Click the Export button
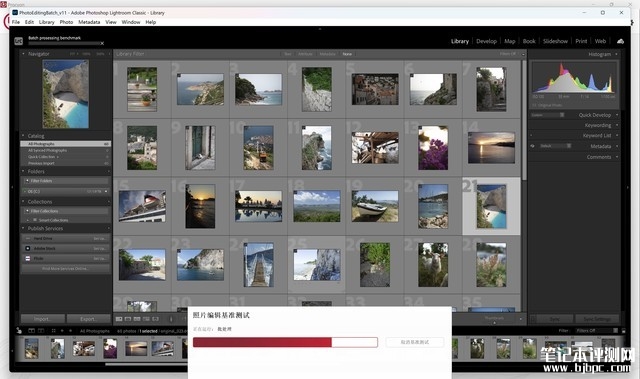 point(88,319)
